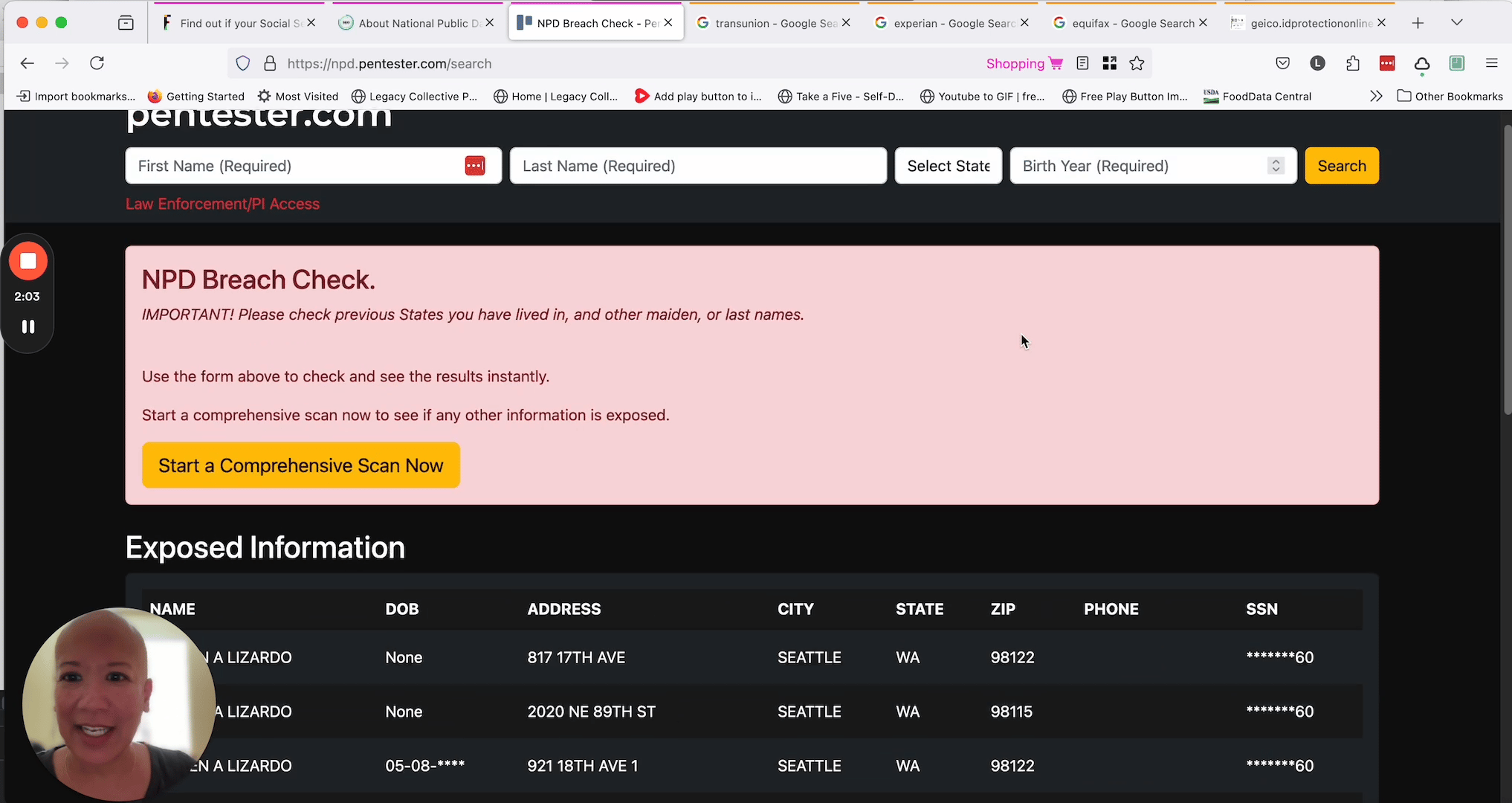This screenshot has width=1512, height=803.
Task: Open the Firefox View tab-overview icon
Action: point(126,23)
